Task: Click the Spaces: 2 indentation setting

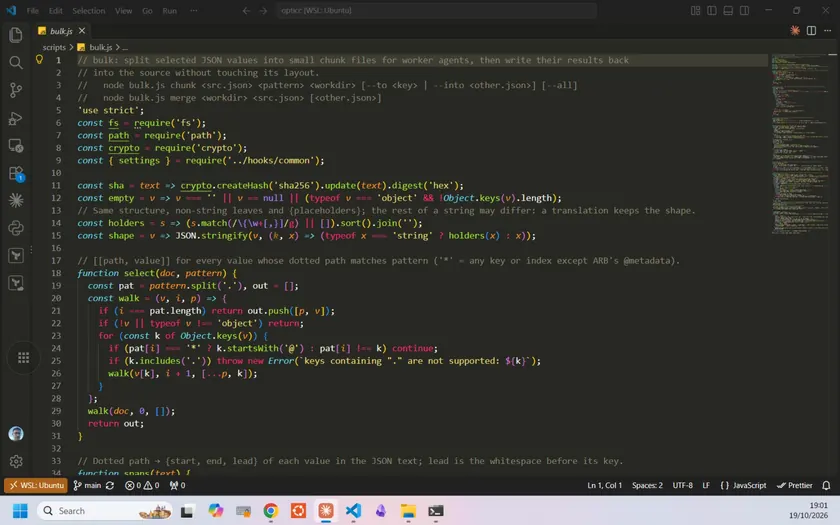Action: (x=647, y=485)
